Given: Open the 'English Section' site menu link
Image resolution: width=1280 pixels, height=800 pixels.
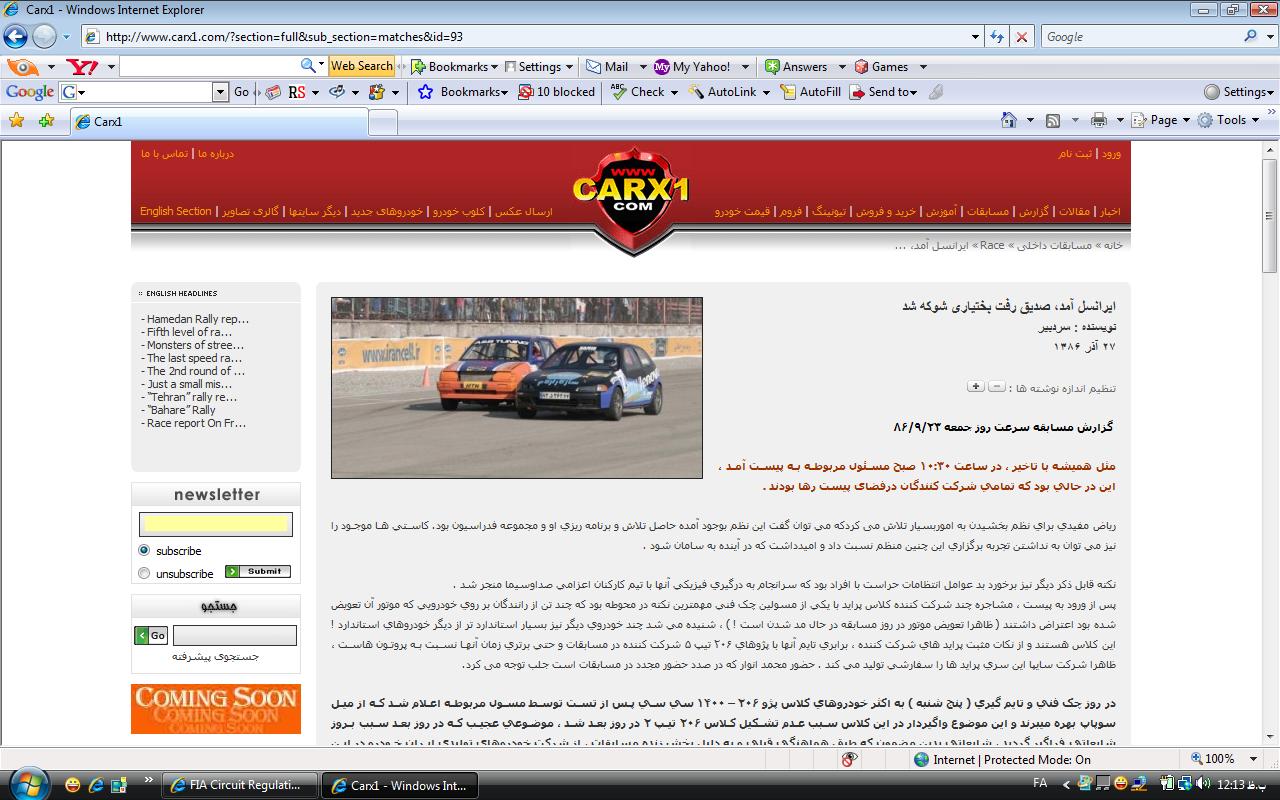Looking at the screenshot, I should coord(176,212).
